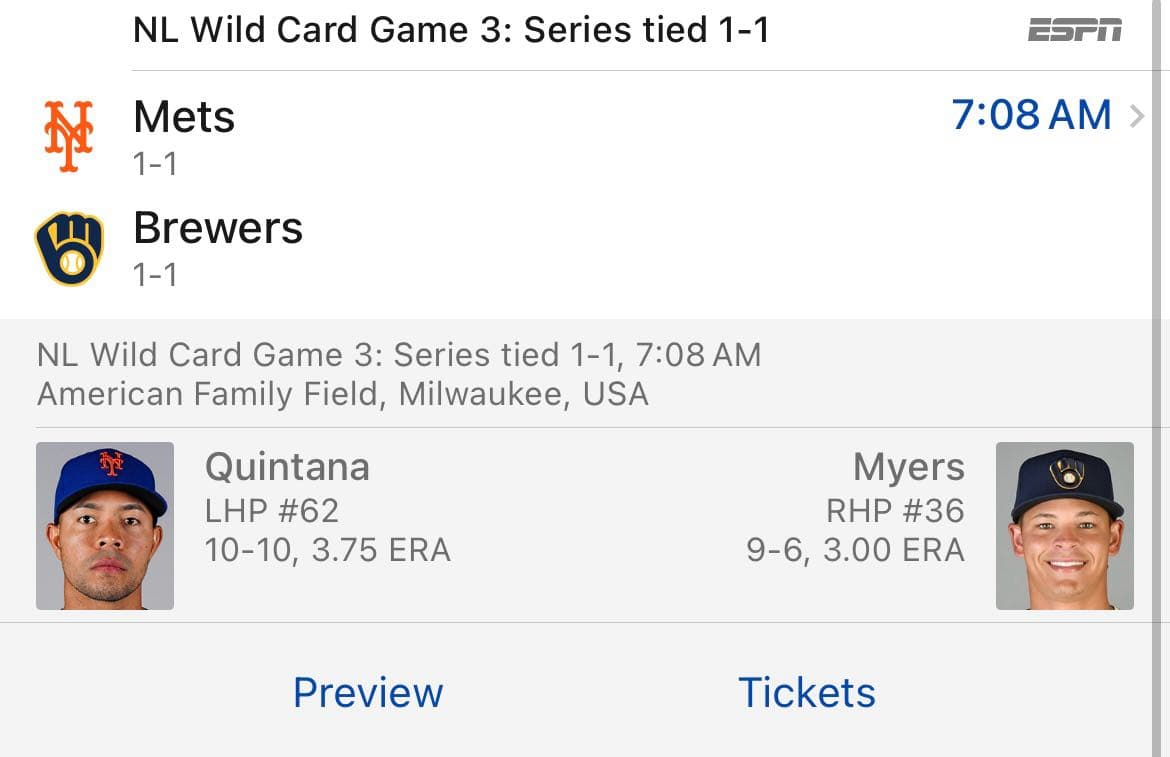Select Myers's headshot photo
The image size is (1170, 757).
[x=1064, y=526]
